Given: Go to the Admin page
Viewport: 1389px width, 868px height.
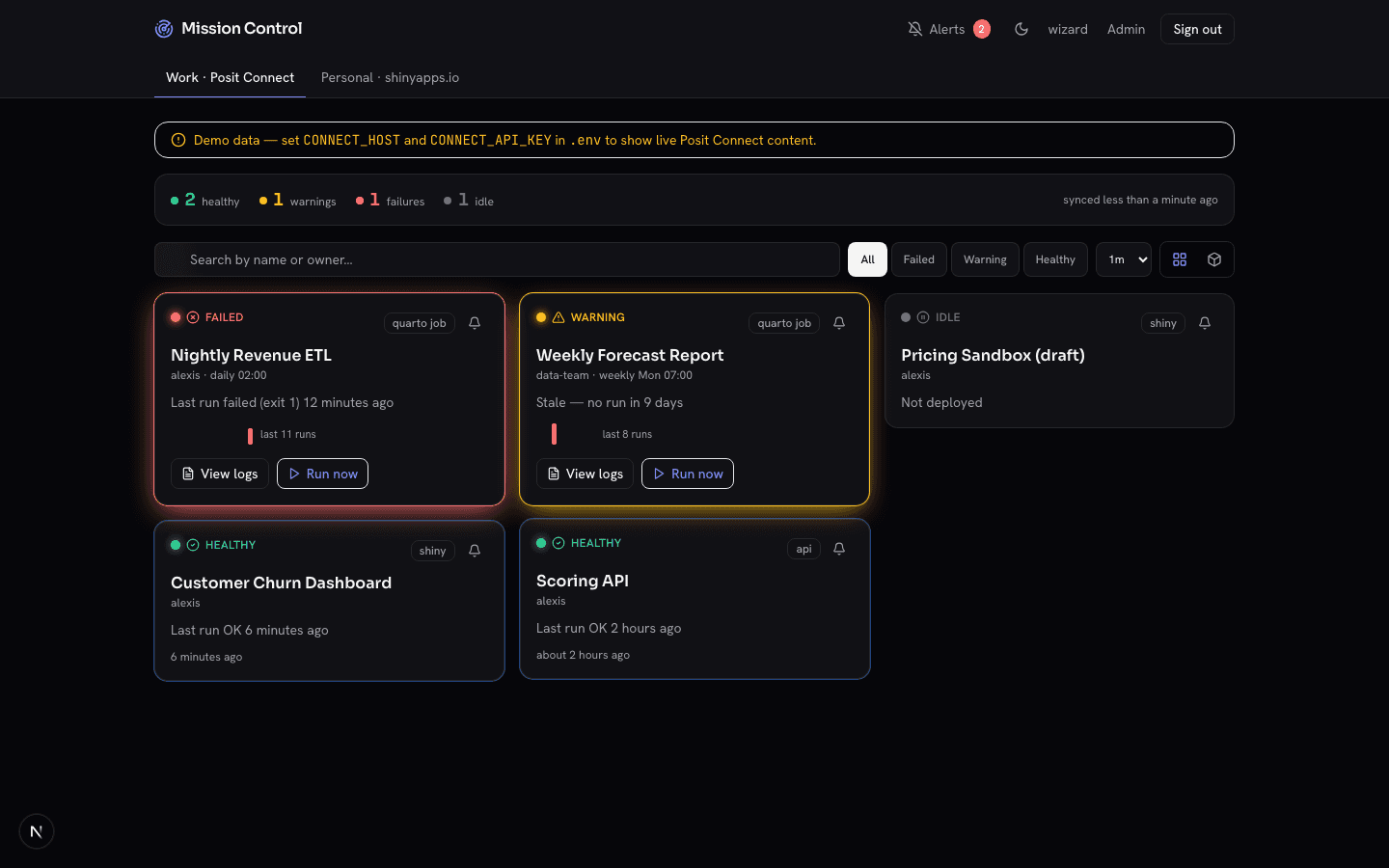Looking at the screenshot, I should pos(1126,29).
